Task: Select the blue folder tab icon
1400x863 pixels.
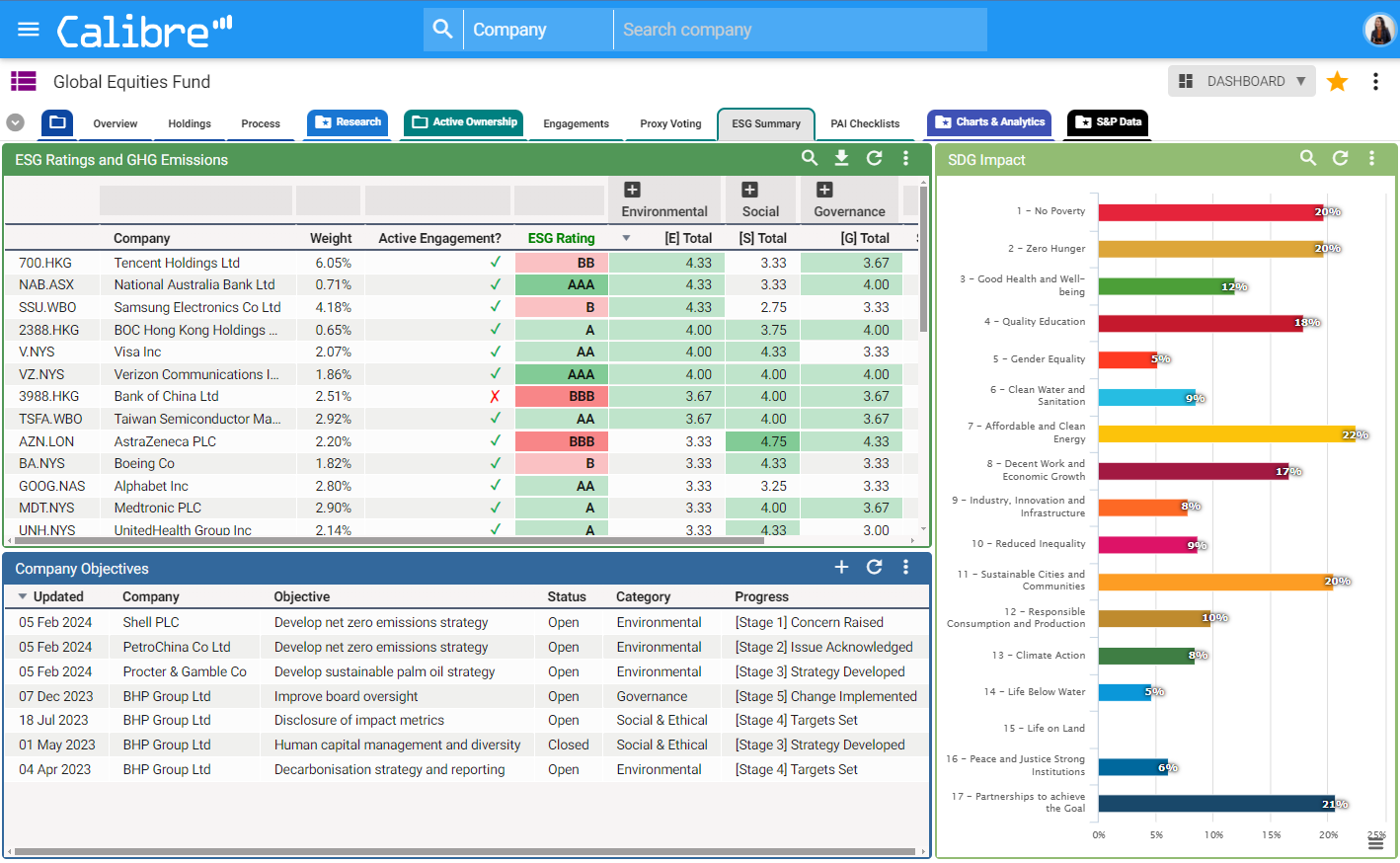Action: click(x=57, y=122)
